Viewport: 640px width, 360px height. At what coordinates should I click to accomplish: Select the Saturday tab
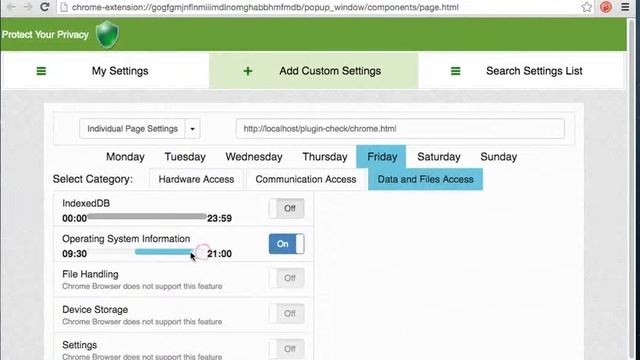tap(439, 157)
